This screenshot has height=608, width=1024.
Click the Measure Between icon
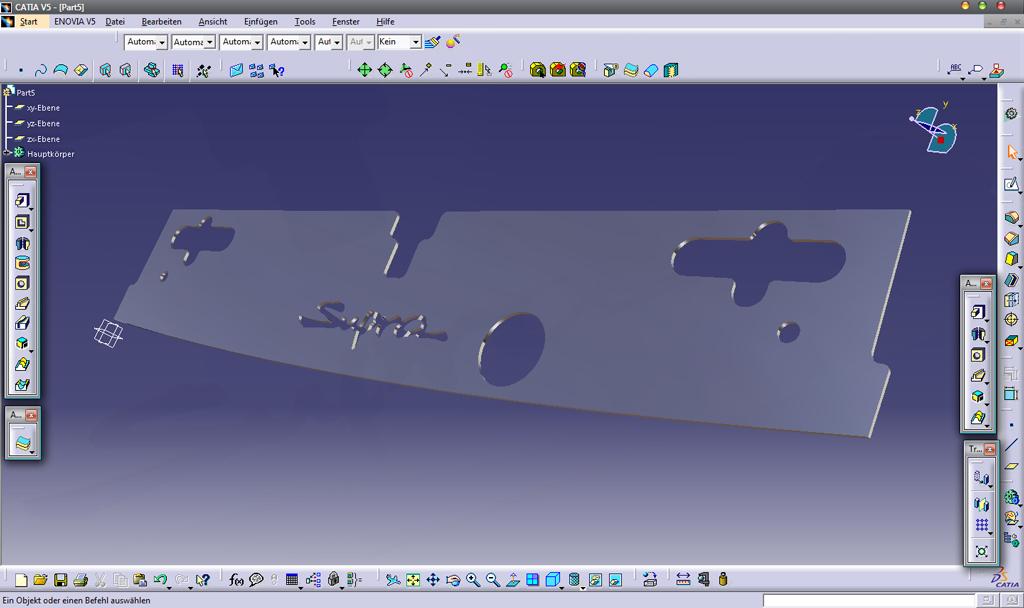click(683, 579)
